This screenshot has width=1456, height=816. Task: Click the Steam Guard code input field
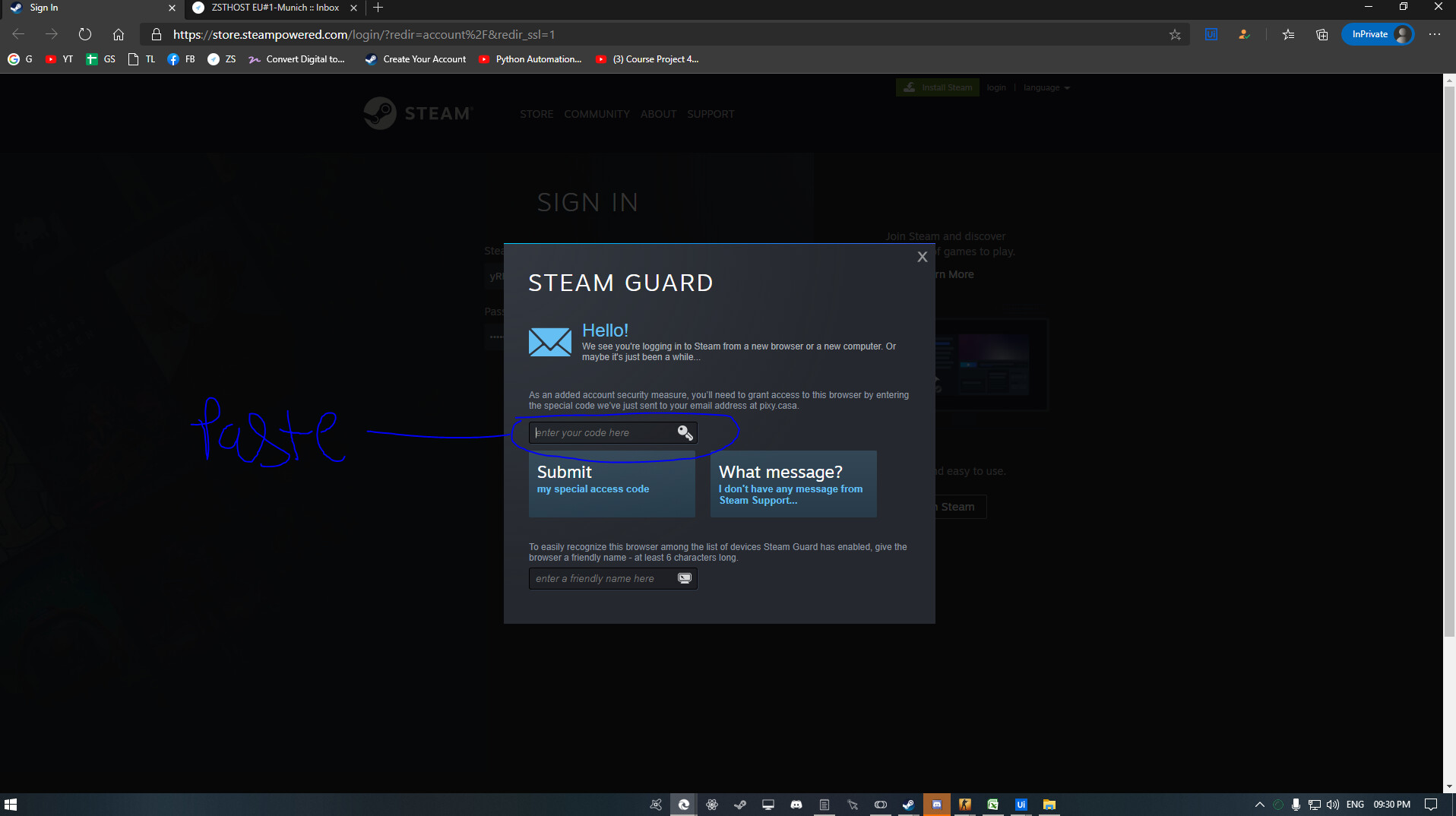[x=612, y=432]
